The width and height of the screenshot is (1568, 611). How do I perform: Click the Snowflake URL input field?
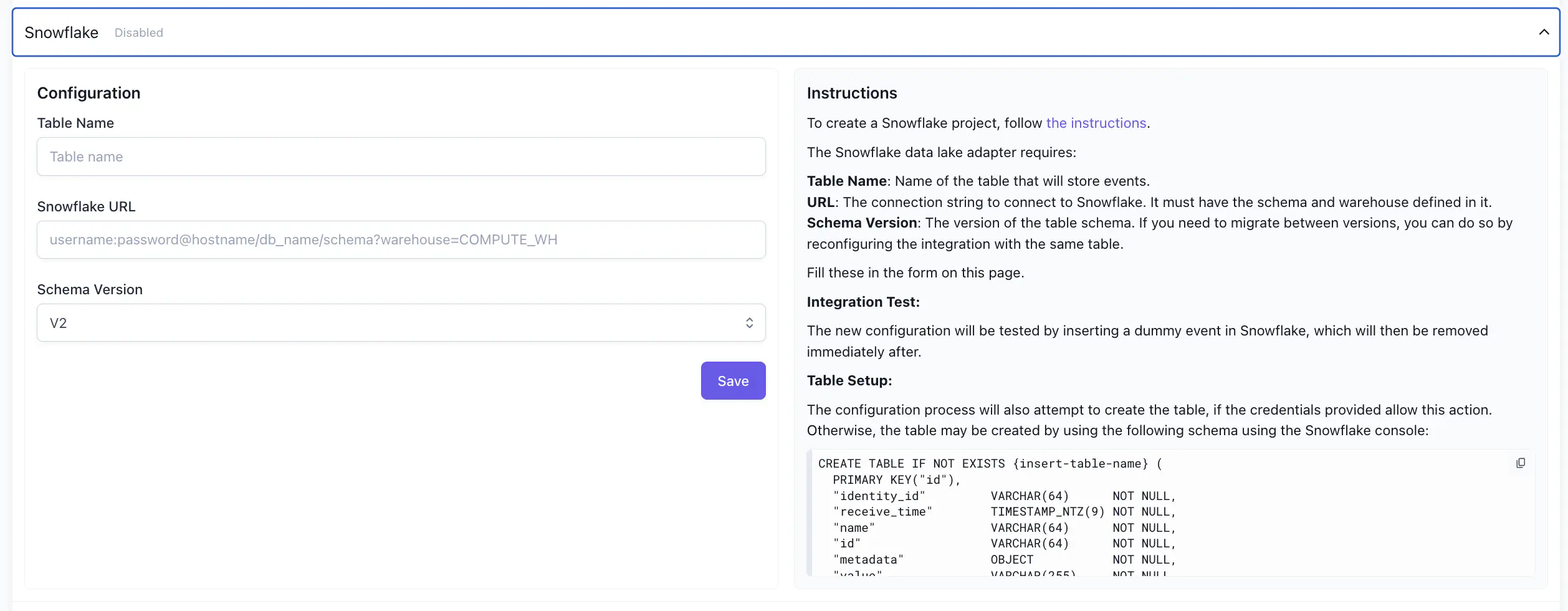tap(401, 239)
